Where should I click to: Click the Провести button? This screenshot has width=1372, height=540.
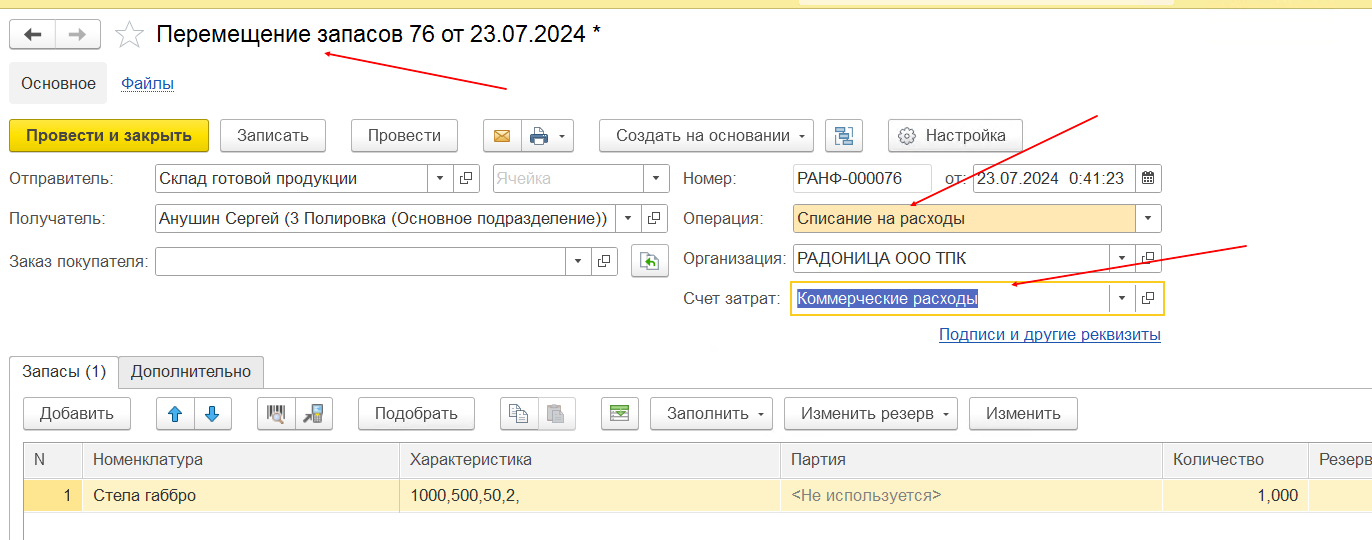[x=404, y=136]
